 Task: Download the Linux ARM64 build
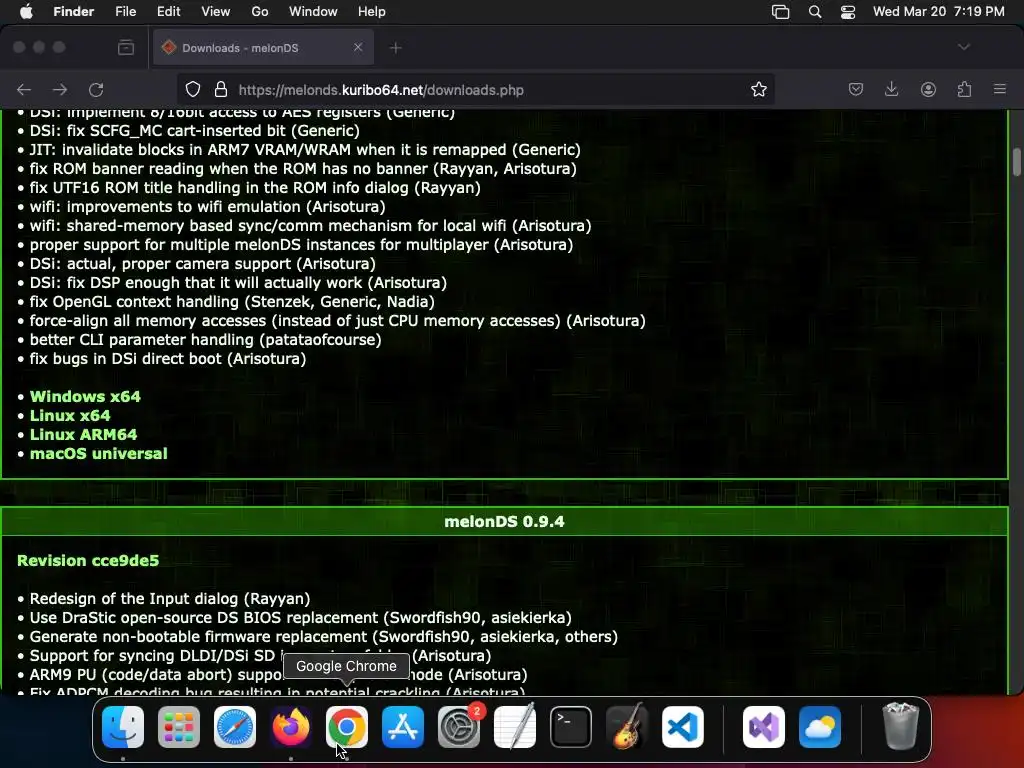point(84,434)
